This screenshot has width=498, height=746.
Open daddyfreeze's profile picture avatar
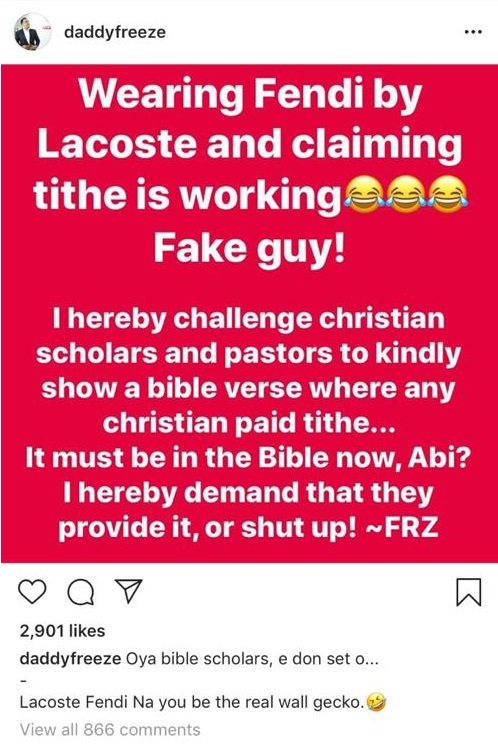click(x=32, y=32)
